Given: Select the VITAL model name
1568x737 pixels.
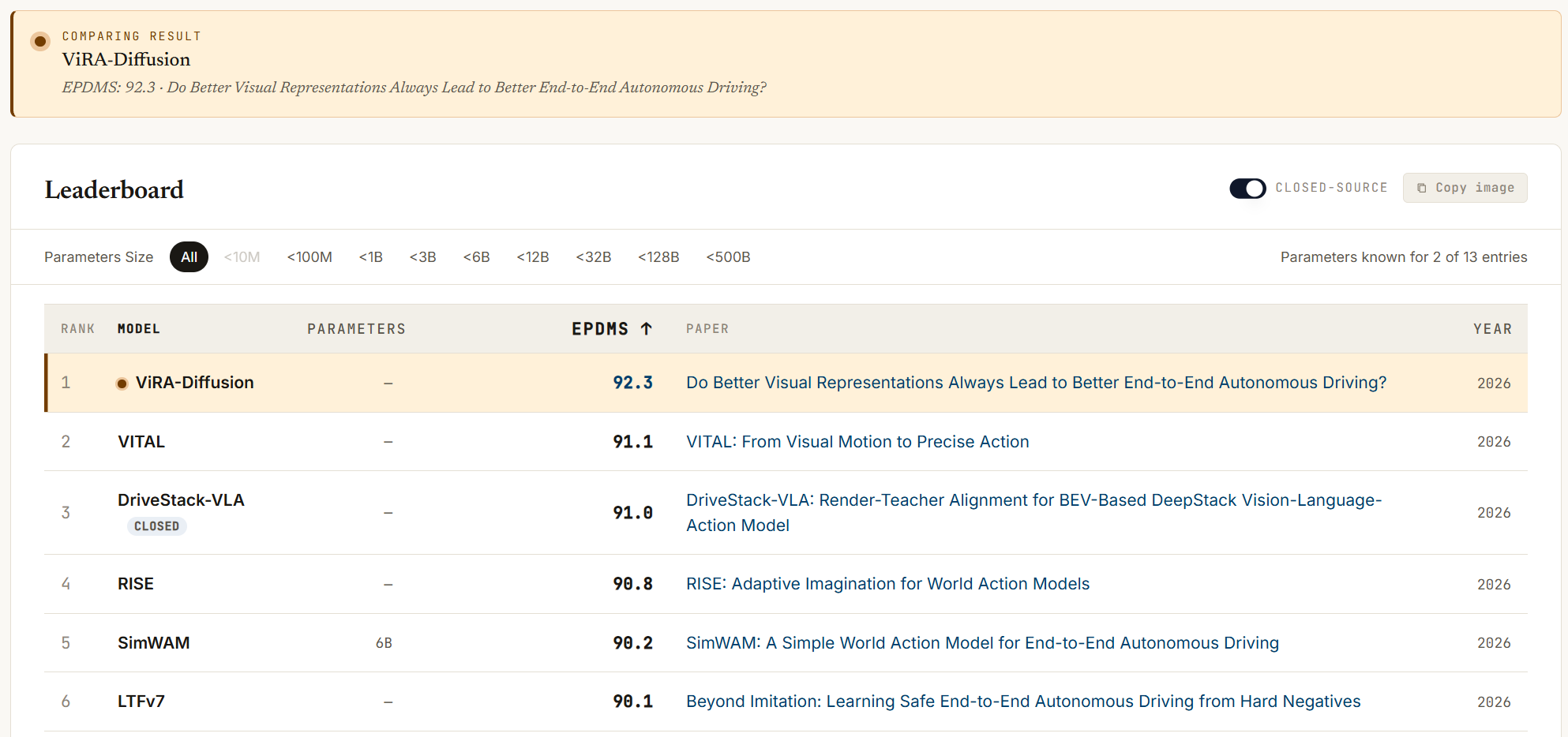Looking at the screenshot, I should [141, 442].
